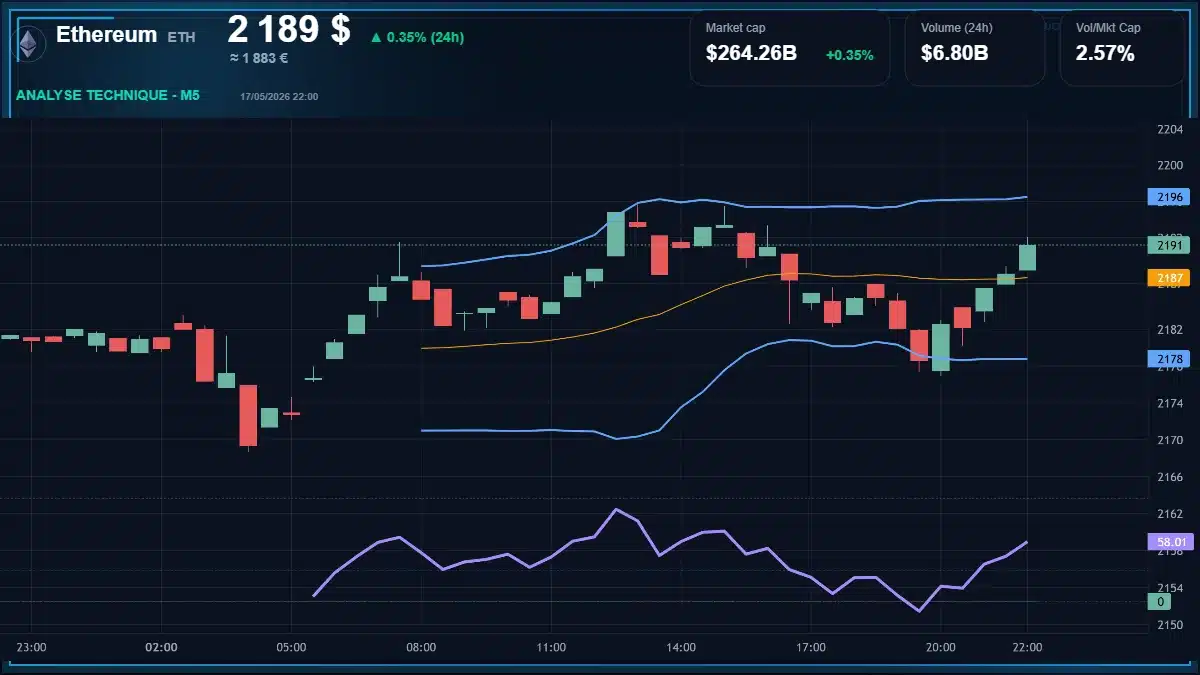Click the "ETH" ticker symbol
This screenshot has width=1200, height=675.
coord(181,37)
